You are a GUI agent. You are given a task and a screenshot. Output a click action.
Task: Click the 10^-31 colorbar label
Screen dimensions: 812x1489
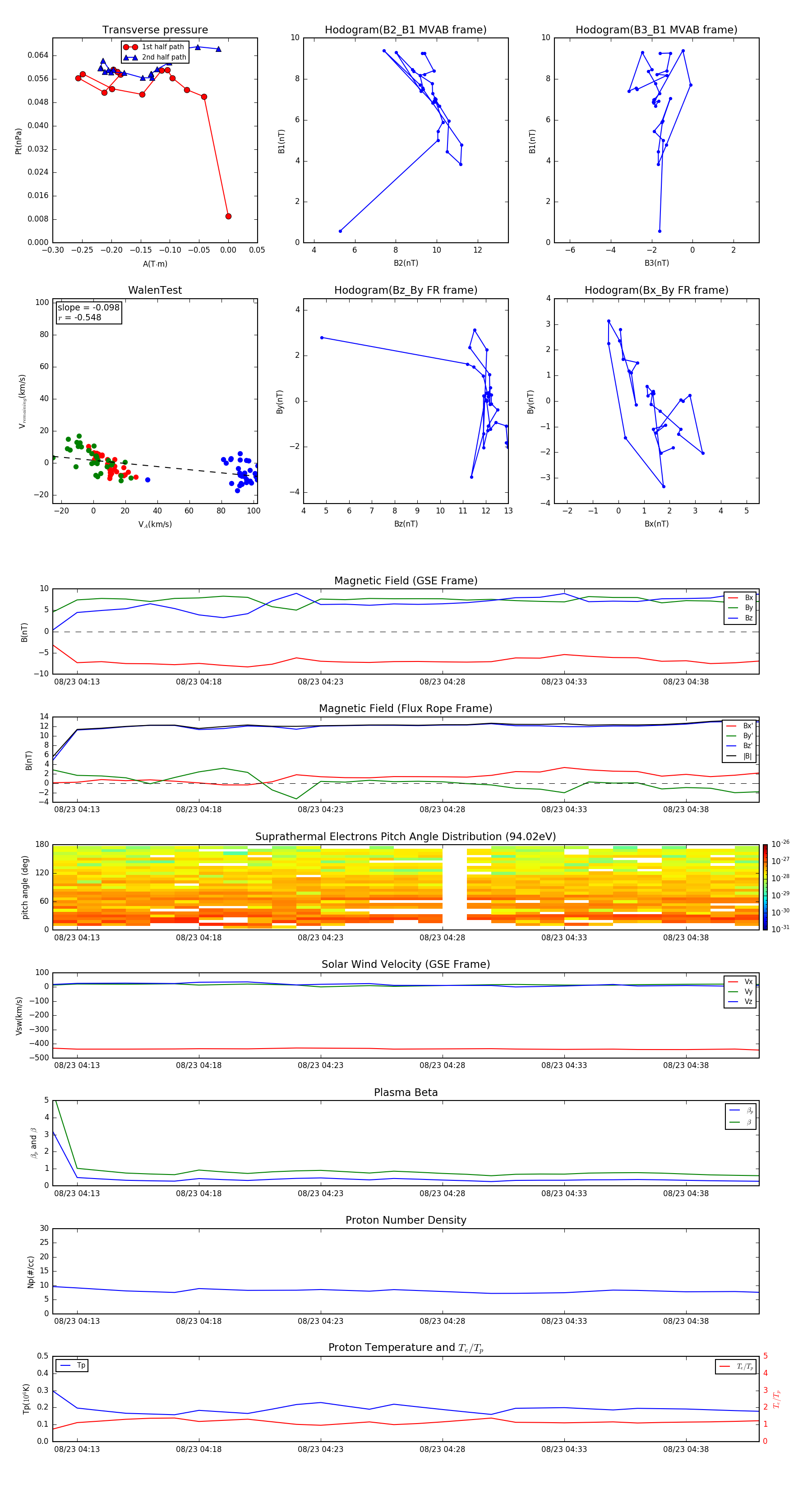click(780, 929)
